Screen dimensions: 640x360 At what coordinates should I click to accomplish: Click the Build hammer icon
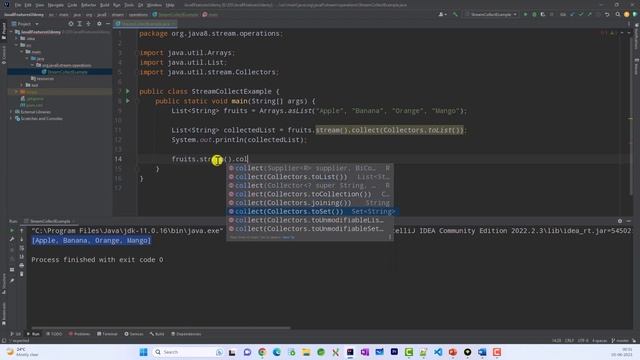(x=455, y=14)
